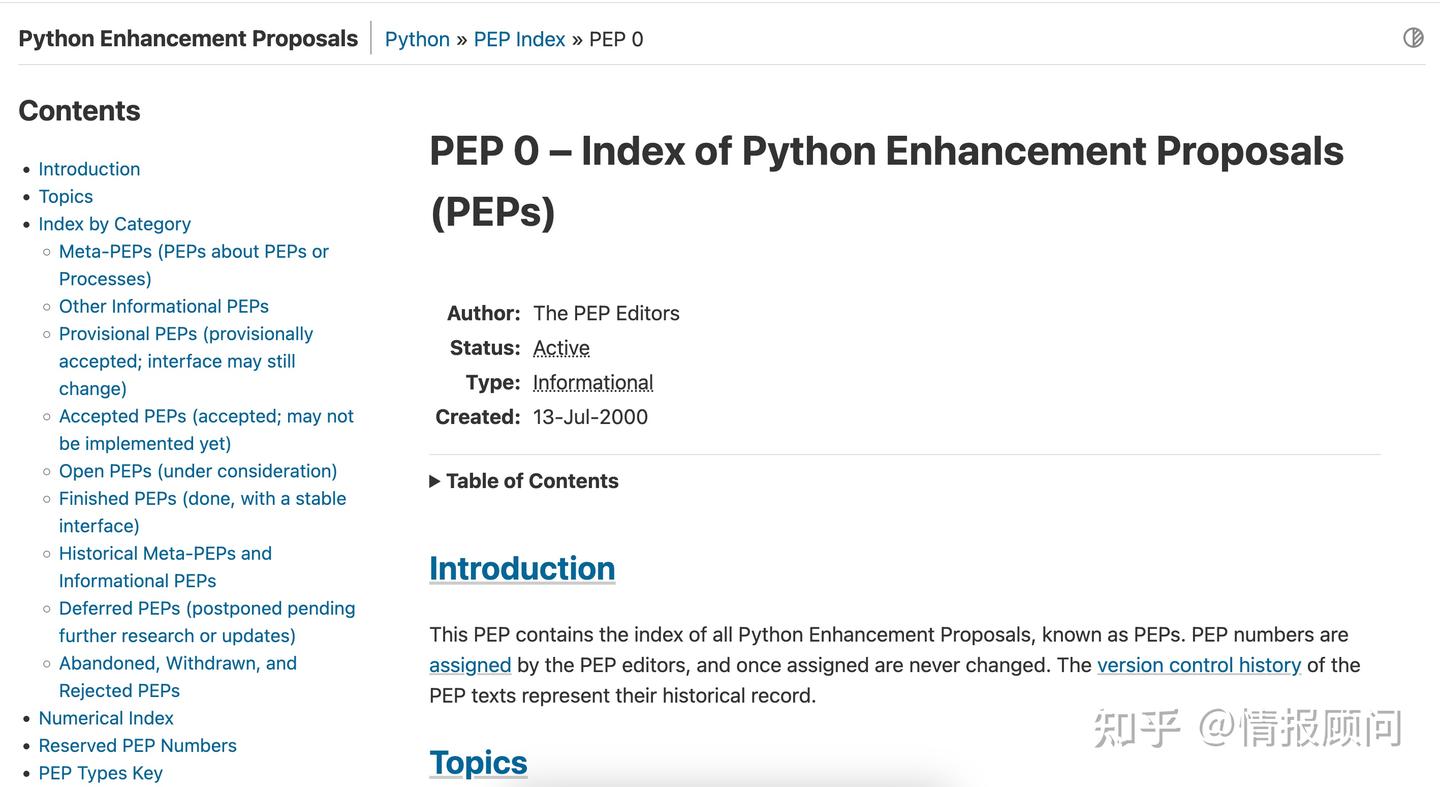This screenshot has width=1440, height=787.
Task: Jump to the Index by Category section
Action: pyautogui.click(x=114, y=224)
